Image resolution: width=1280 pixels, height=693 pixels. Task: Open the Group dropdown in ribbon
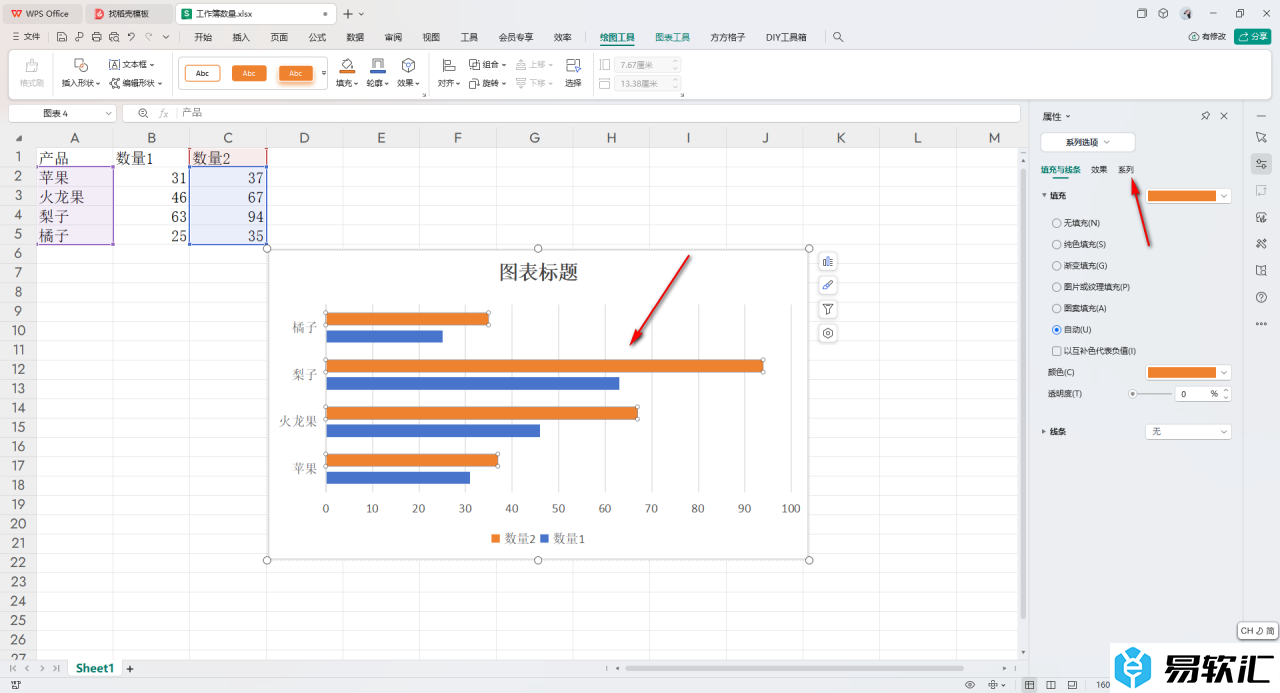488,65
